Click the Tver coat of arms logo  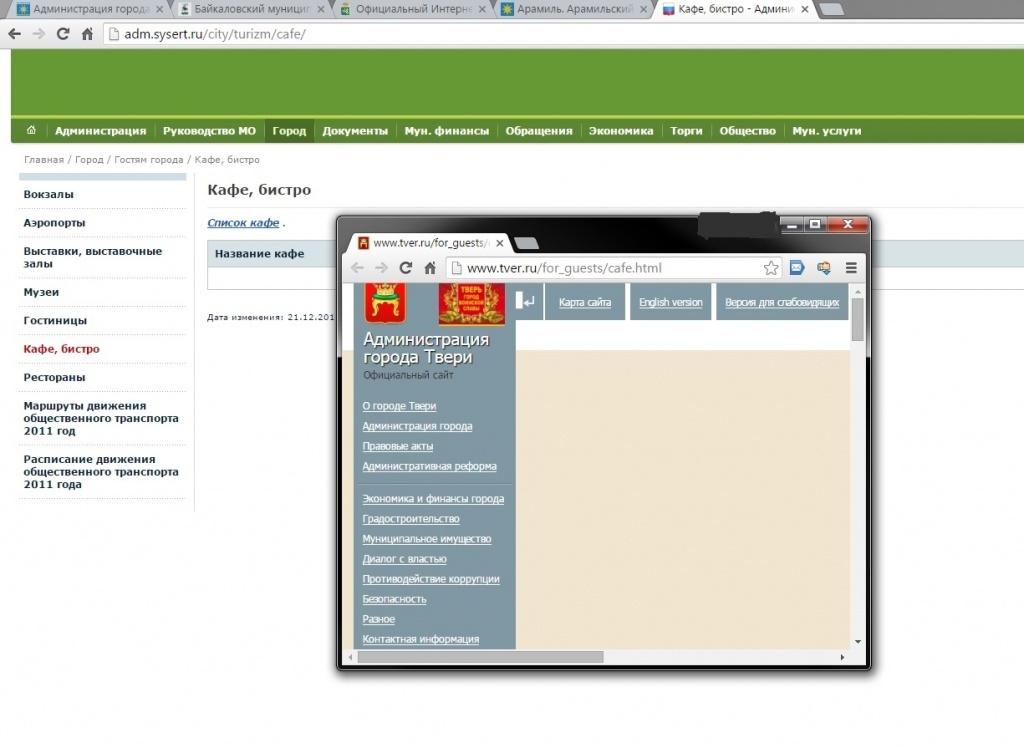coord(385,302)
